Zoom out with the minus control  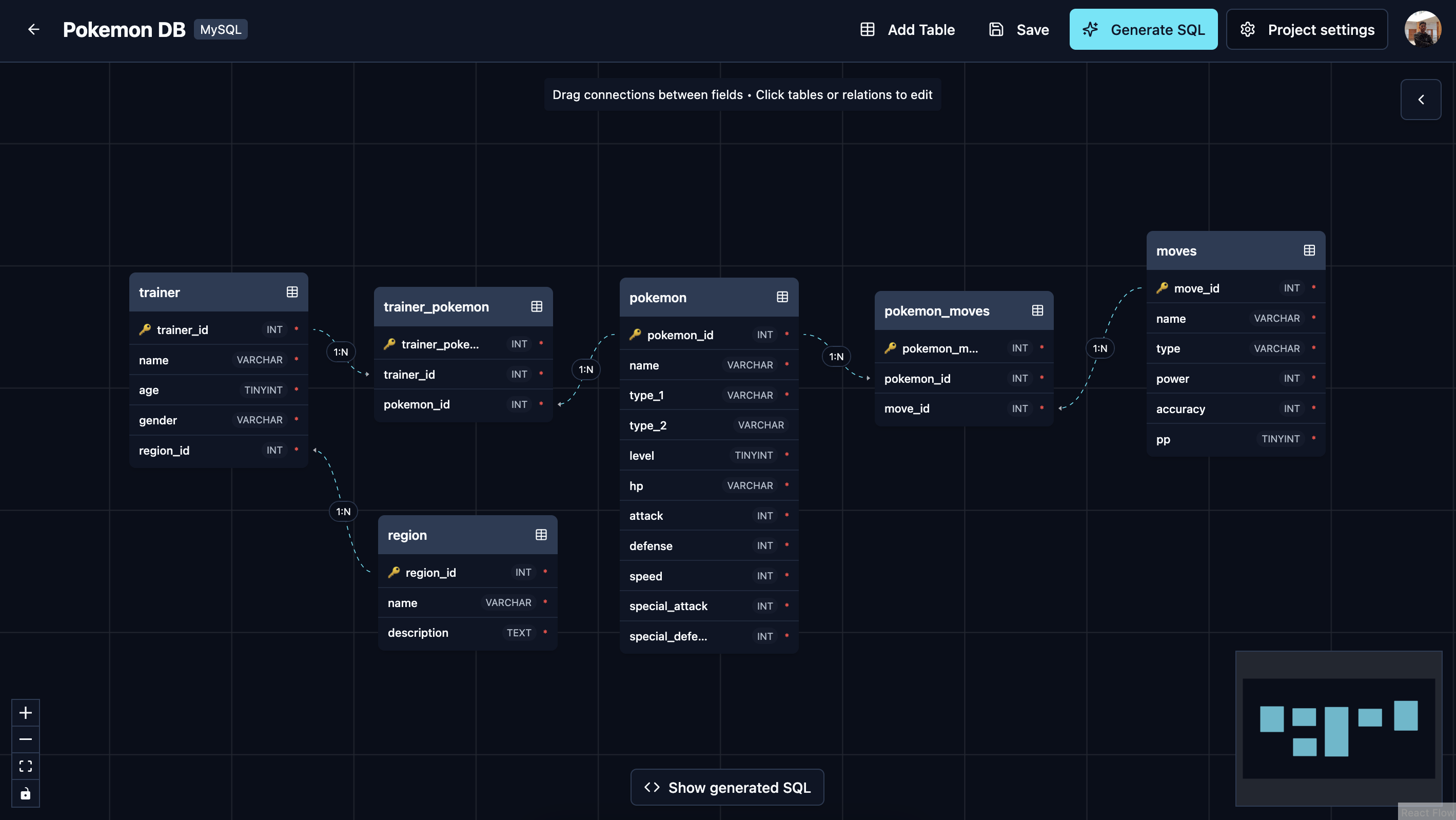click(x=26, y=739)
